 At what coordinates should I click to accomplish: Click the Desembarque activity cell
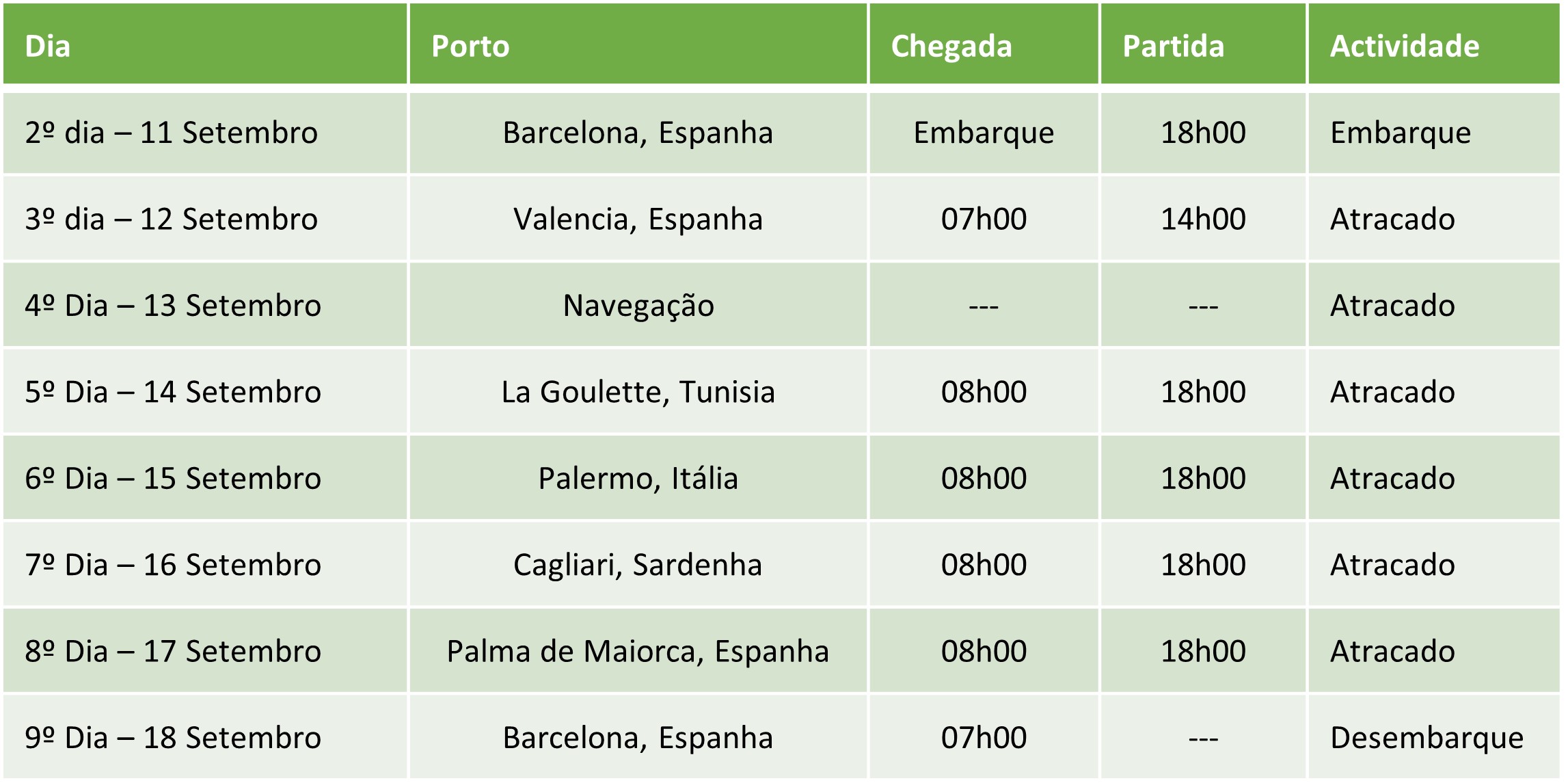1427,738
